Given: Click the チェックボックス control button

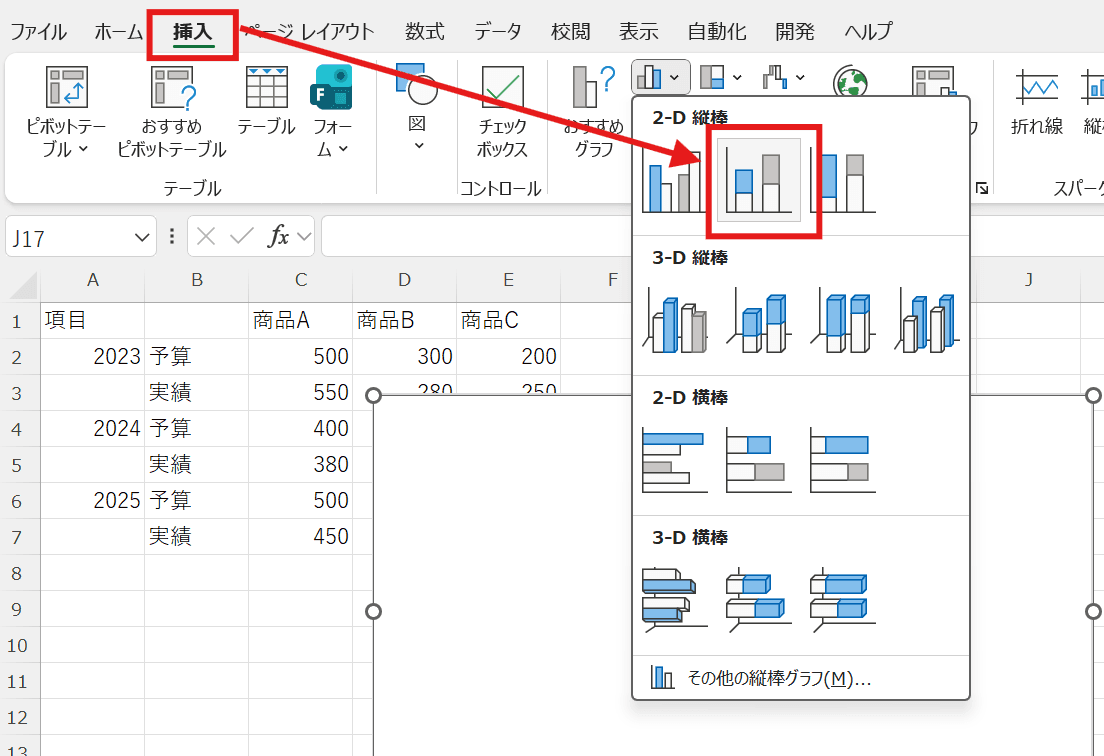Looking at the screenshot, I should 502,110.
